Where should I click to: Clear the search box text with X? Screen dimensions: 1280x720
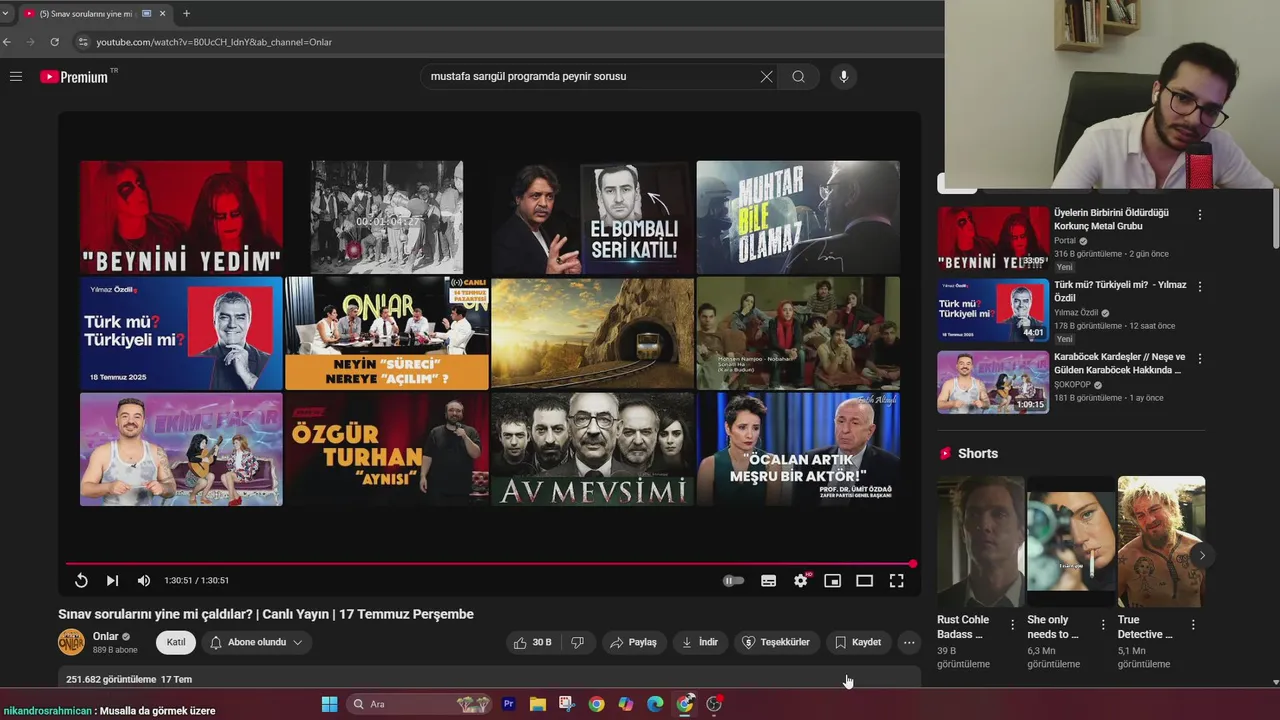click(766, 77)
